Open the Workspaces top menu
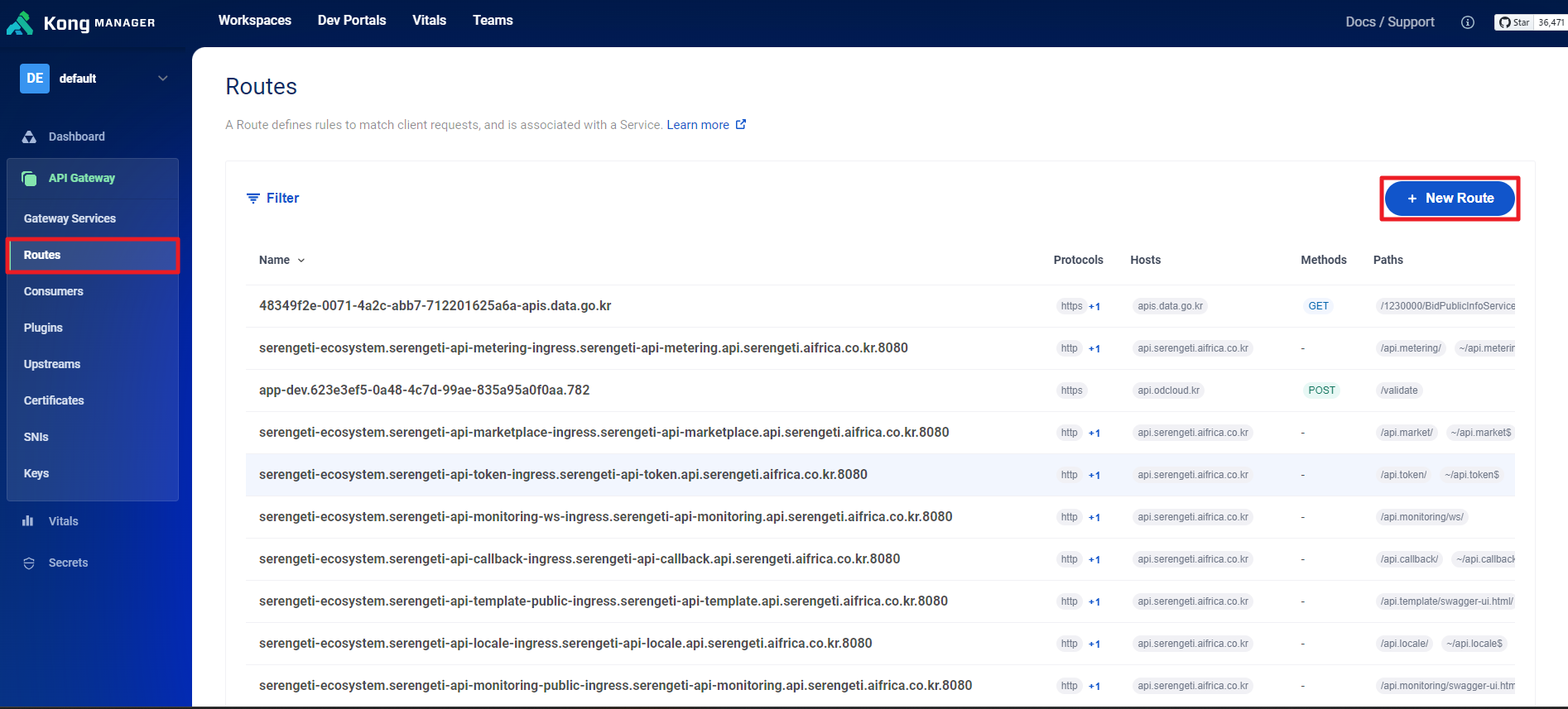The image size is (1568, 709). [255, 21]
